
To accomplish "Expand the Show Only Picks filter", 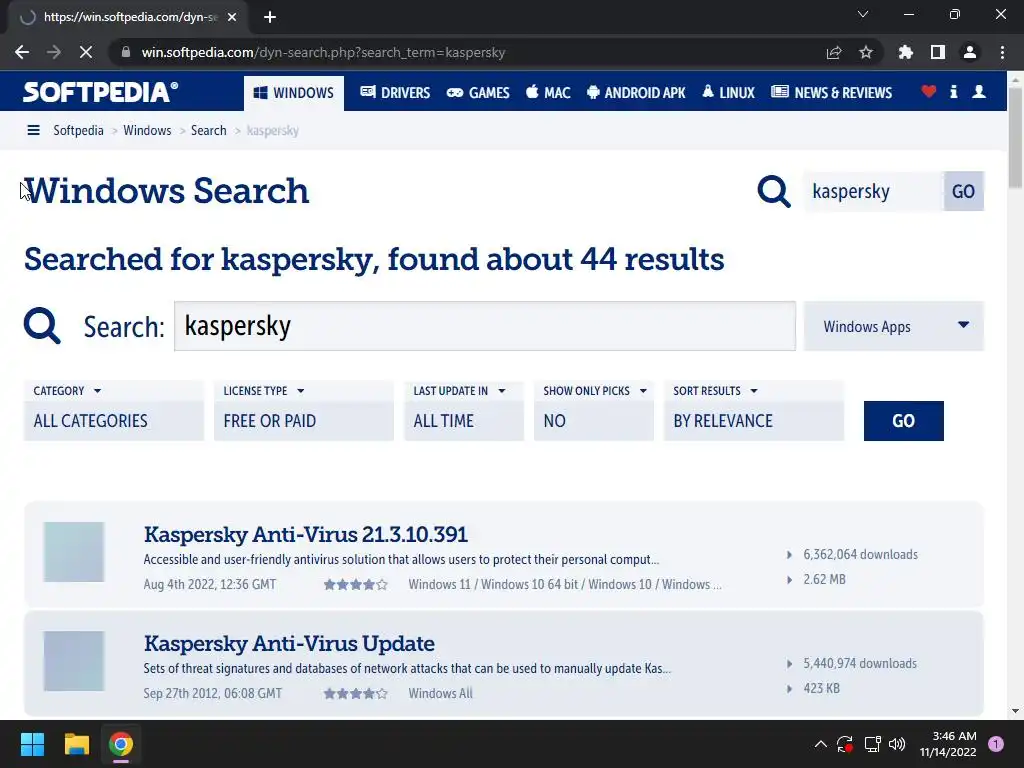I will (594, 411).
